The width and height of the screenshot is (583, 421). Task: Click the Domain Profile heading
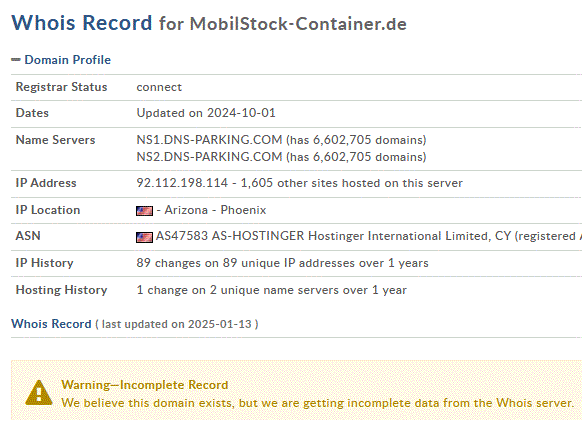[x=67, y=60]
